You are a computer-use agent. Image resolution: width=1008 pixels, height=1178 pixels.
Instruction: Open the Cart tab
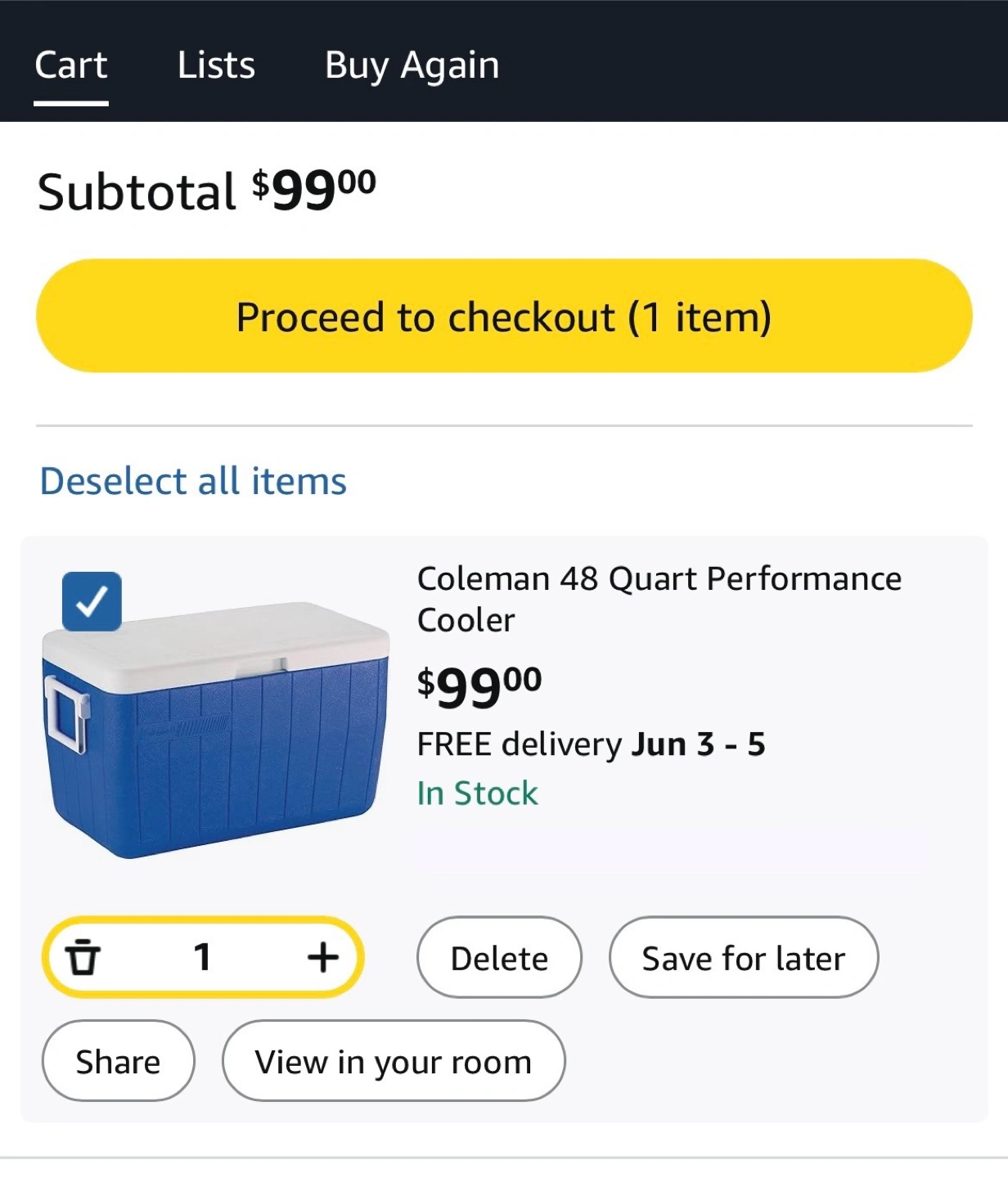tap(71, 65)
